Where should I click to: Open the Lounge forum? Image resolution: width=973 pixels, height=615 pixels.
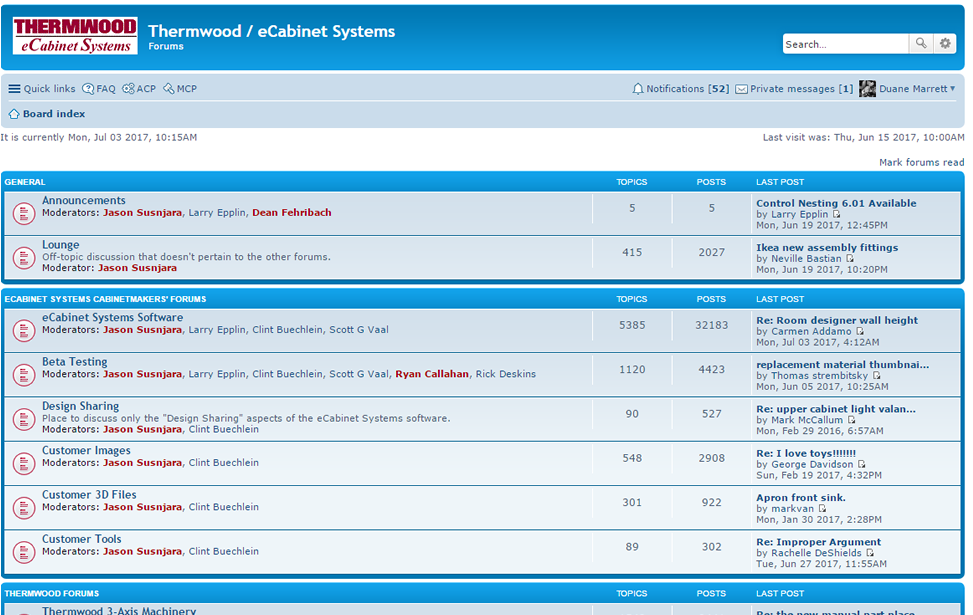(x=61, y=245)
